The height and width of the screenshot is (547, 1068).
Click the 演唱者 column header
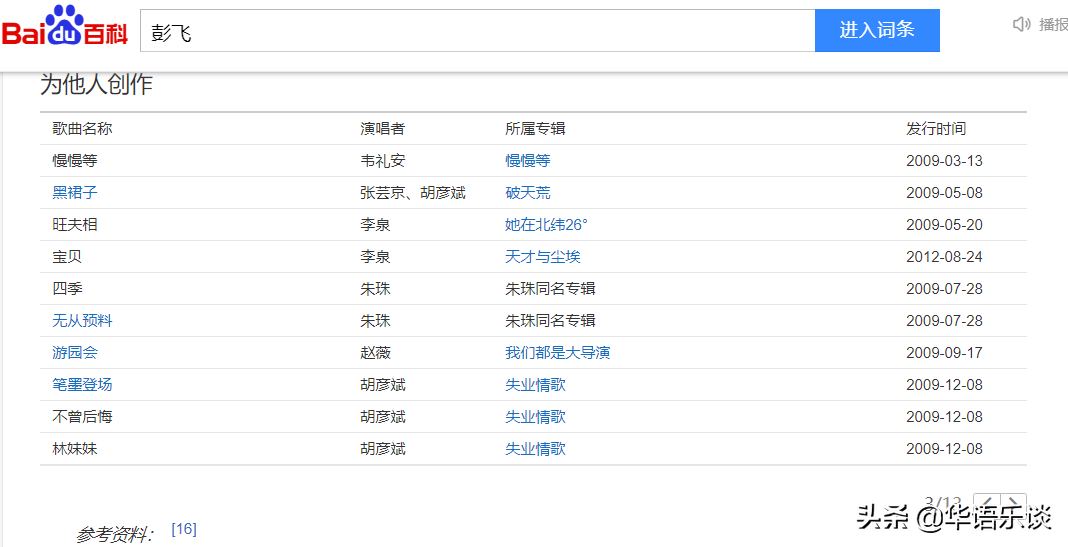383,128
